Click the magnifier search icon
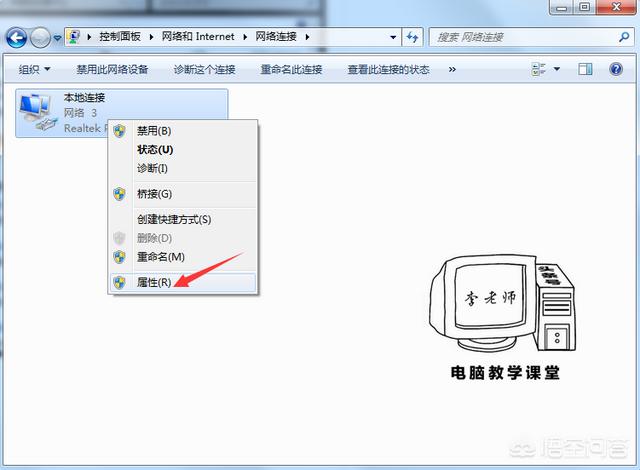The height and width of the screenshot is (470, 640). pyautogui.click(x=624, y=38)
